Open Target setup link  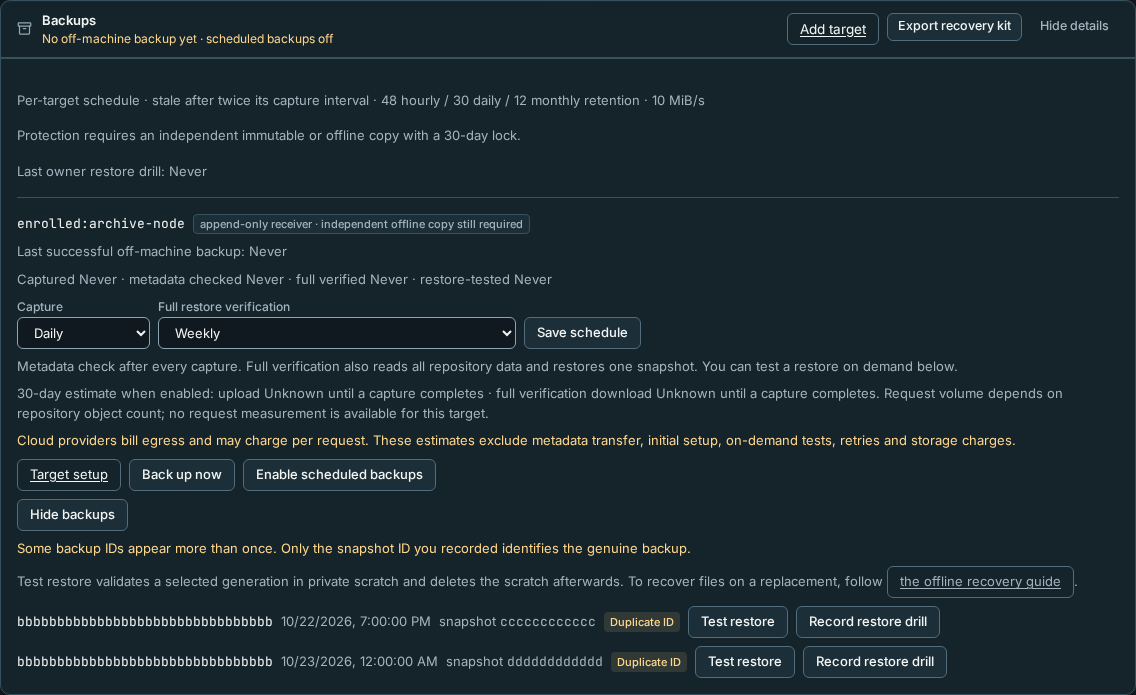[x=69, y=475]
